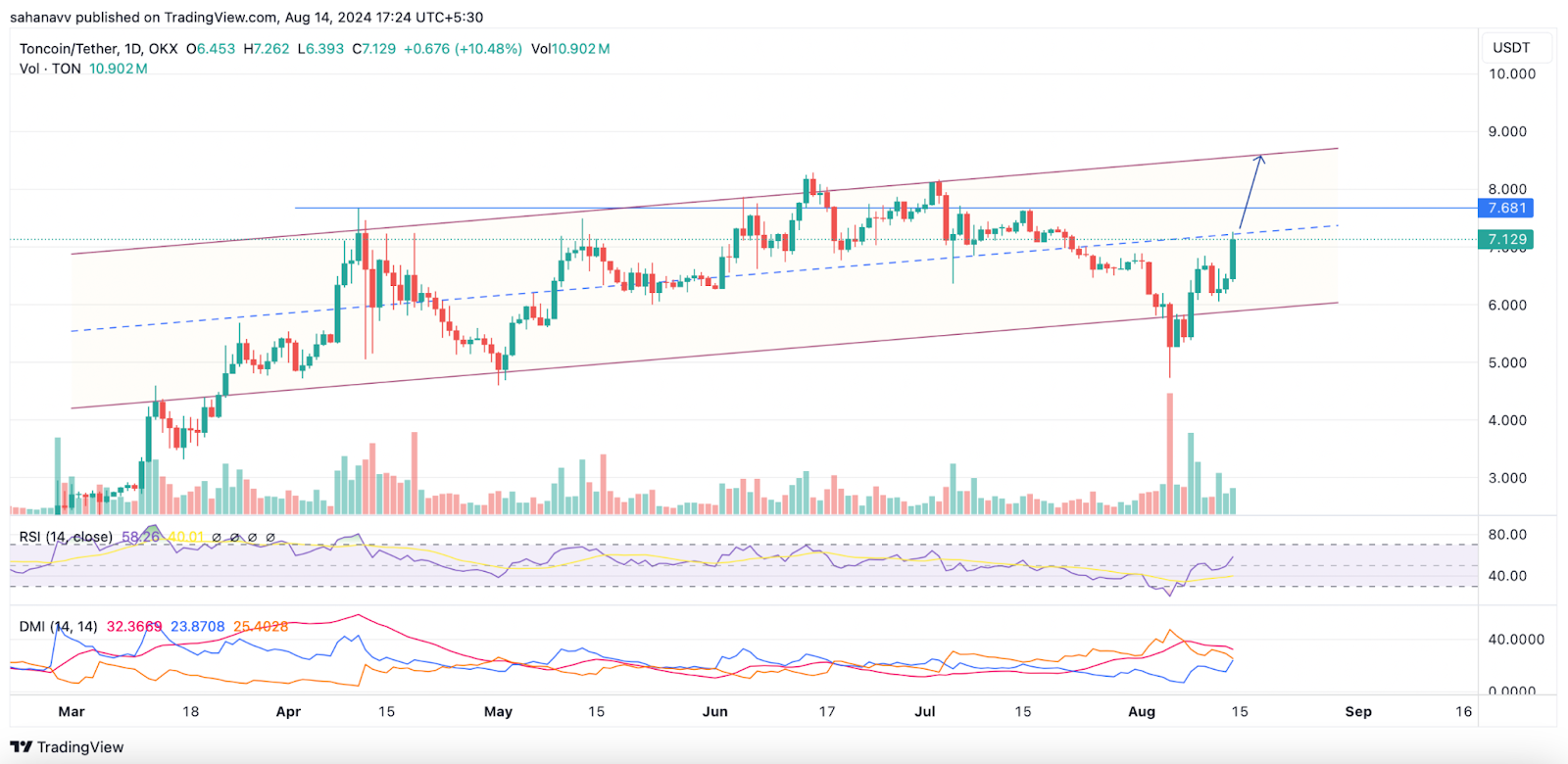Click the low value L6.393

pos(321,48)
